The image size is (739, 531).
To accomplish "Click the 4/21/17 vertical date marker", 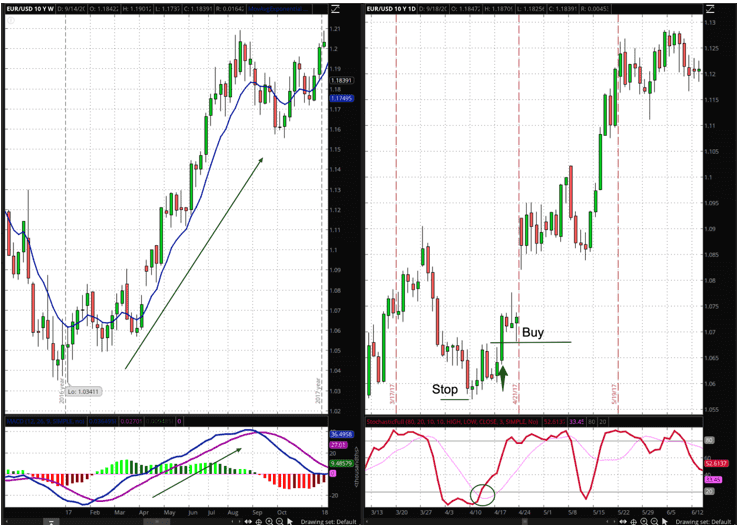I will tap(515, 393).
